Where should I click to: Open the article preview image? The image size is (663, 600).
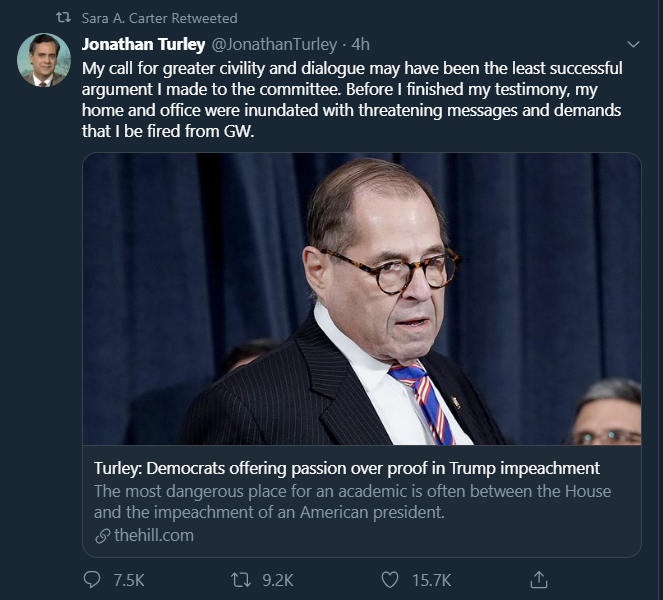pyautogui.click(x=361, y=298)
